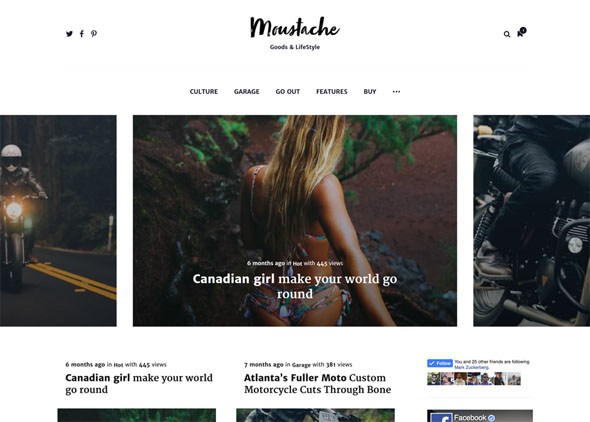Open the Garage menu item
This screenshot has width=590, height=422.
coord(246,91)
